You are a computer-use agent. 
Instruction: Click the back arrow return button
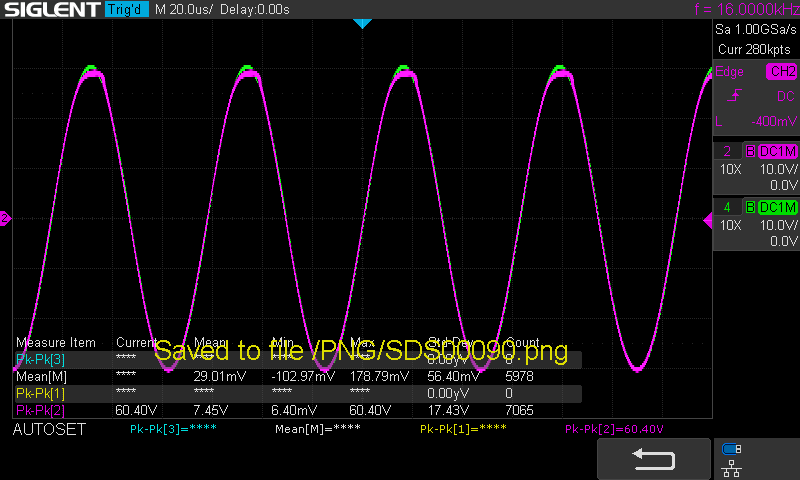pyautogui.click(x=654, y=459)
